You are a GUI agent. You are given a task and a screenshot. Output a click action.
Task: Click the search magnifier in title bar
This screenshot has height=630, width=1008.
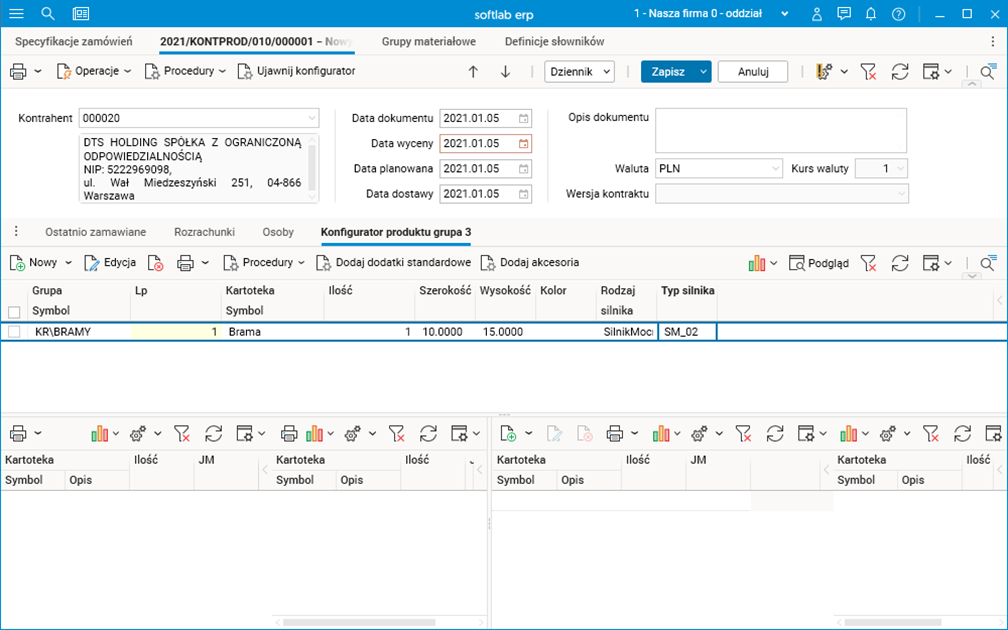(48, 14)
